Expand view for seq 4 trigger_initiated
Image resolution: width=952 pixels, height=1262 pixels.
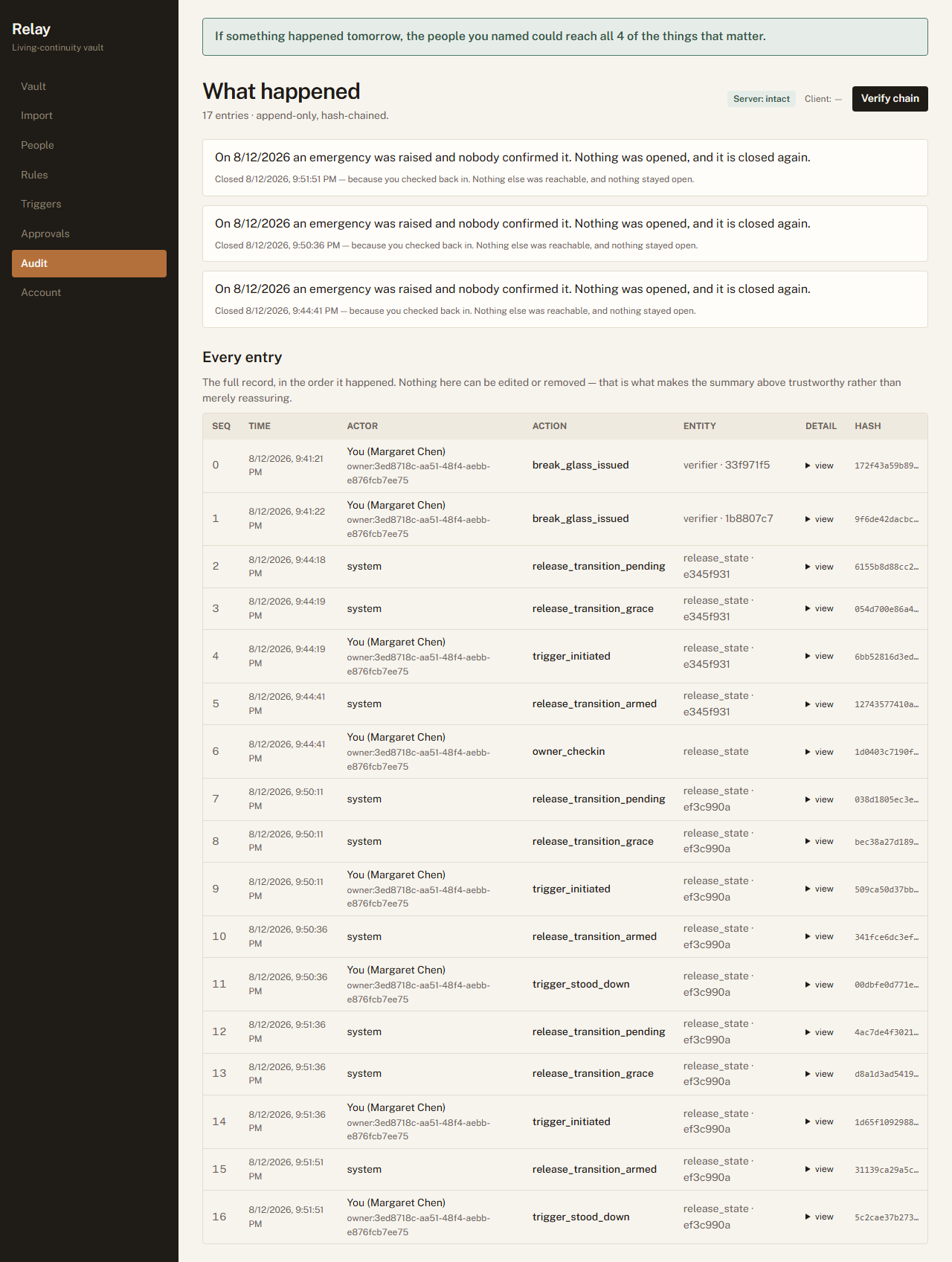tap(820, 656)
